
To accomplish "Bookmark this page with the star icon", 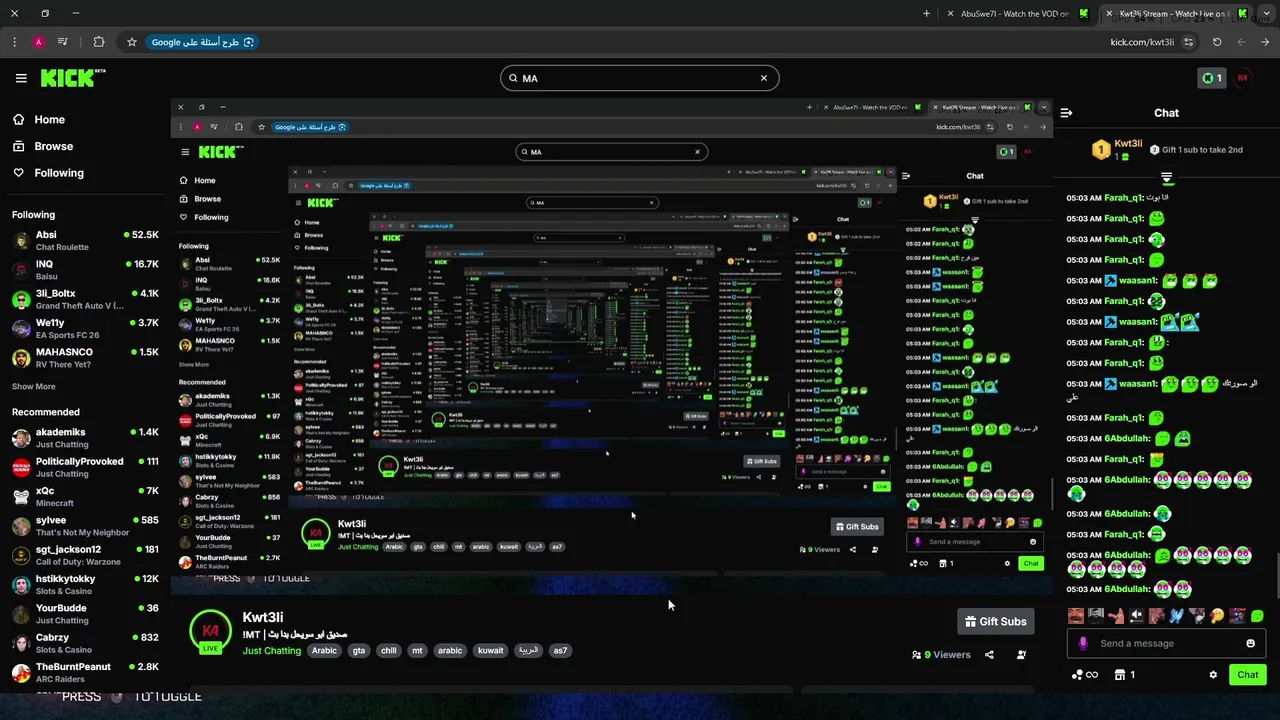I will tap(131, 42).
